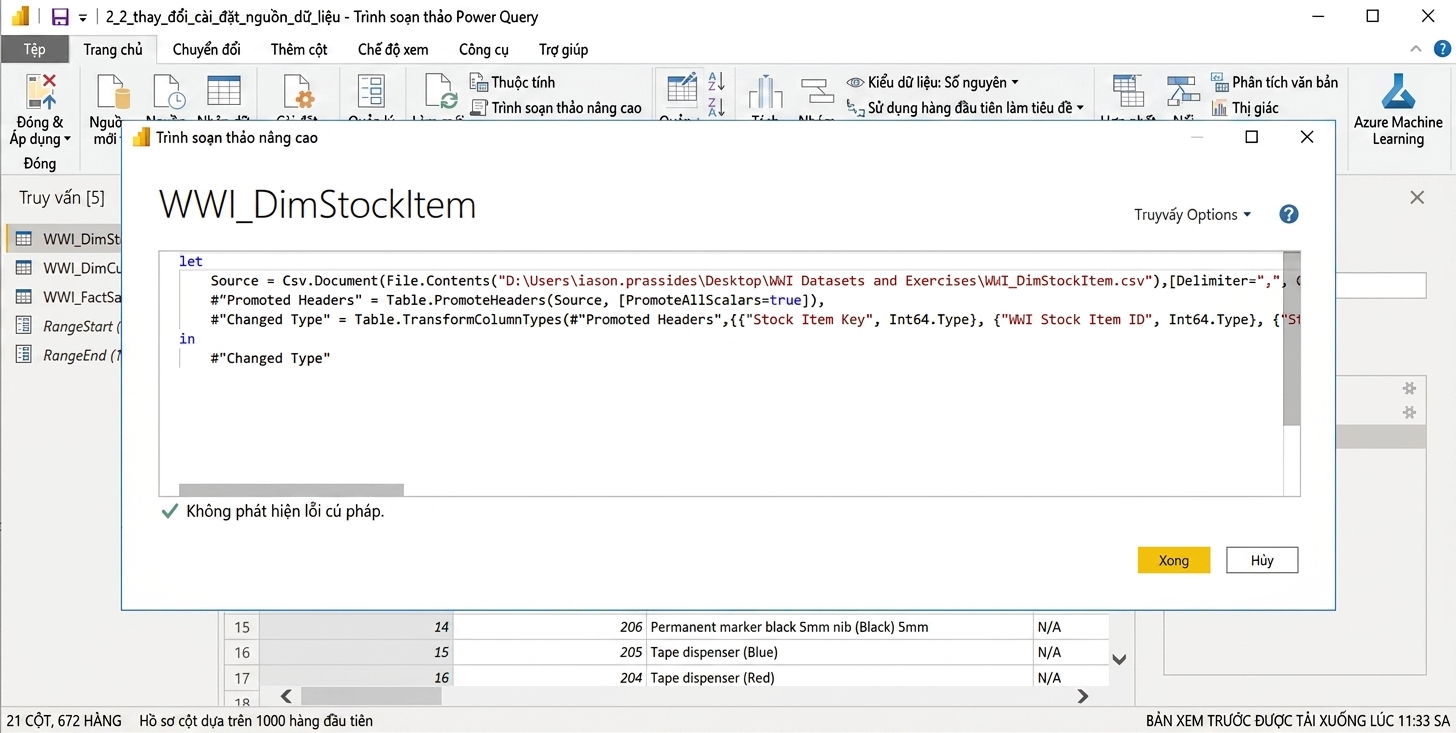Click second gear icon in applied steps
The width and height of the screenshot is (1456, 733).
click(1409, 412)
